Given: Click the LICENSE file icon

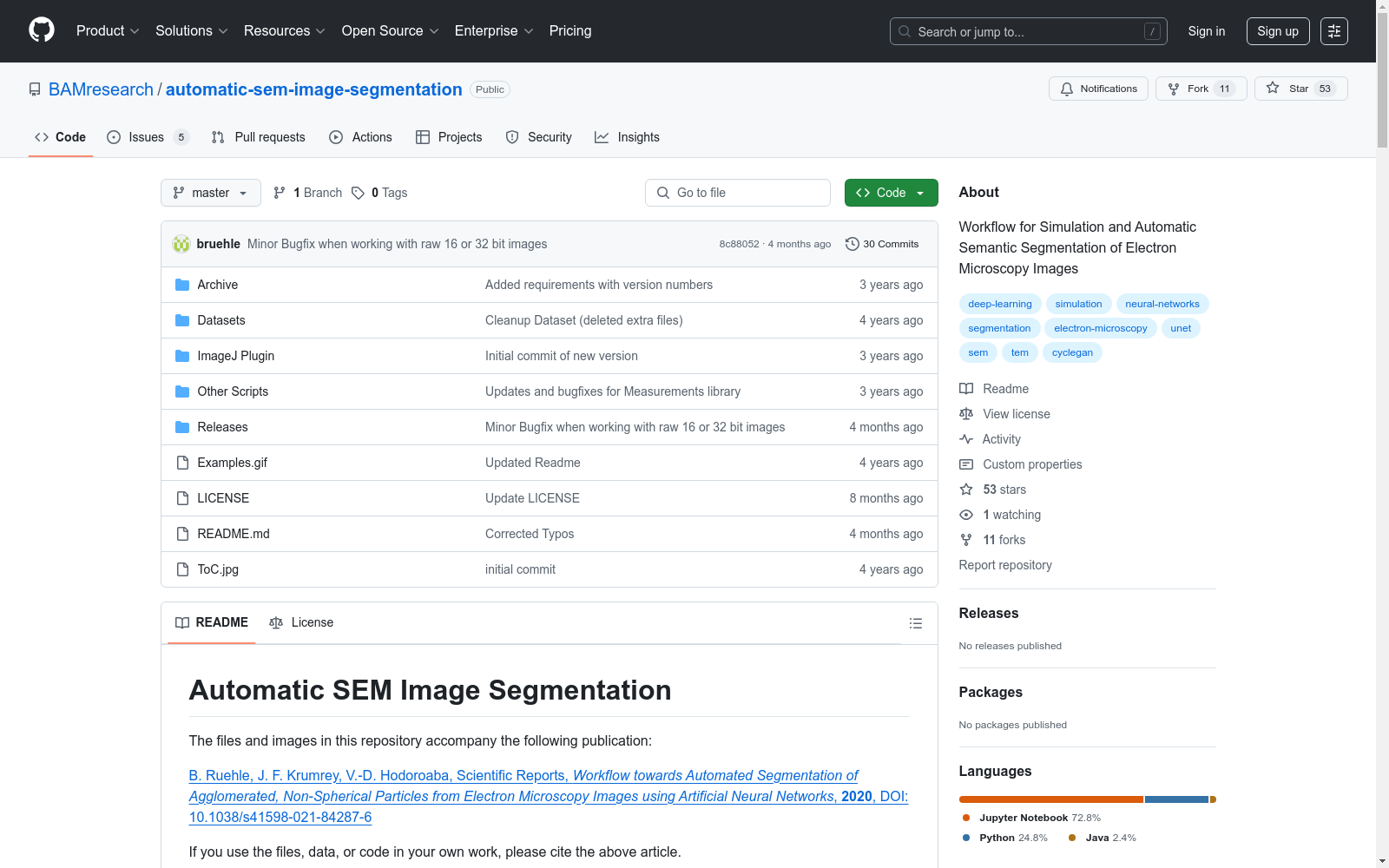Looking at the screenshot, I should tap(182, 498).
